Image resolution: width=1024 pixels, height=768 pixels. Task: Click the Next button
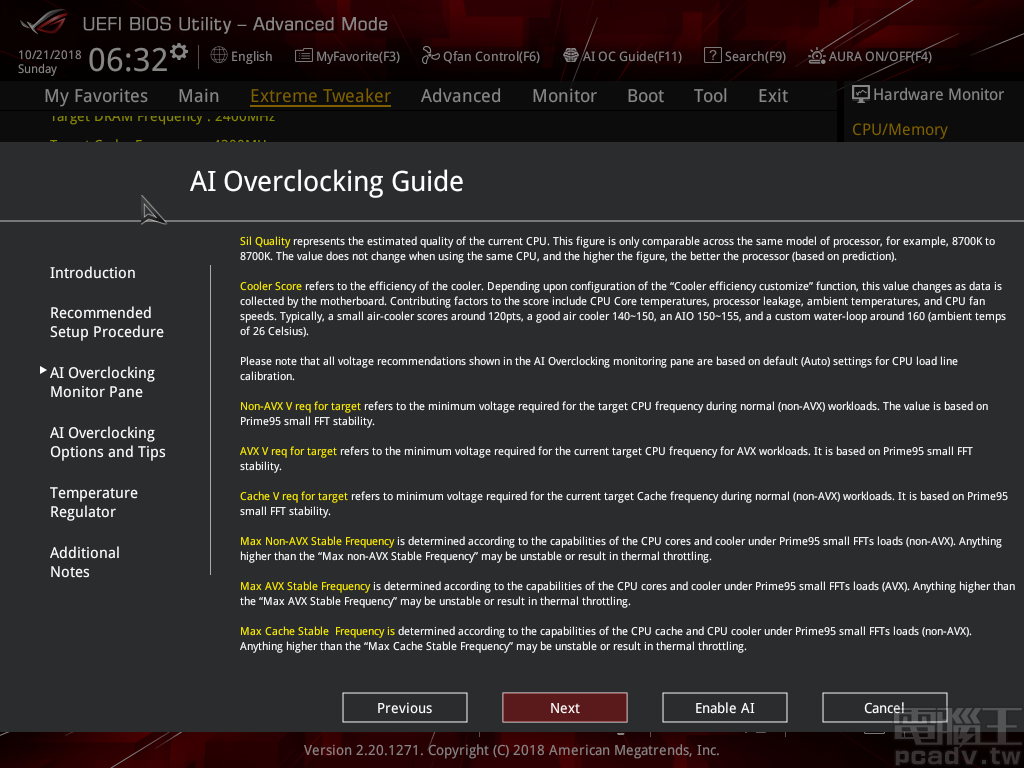click(x=565, y=708)
